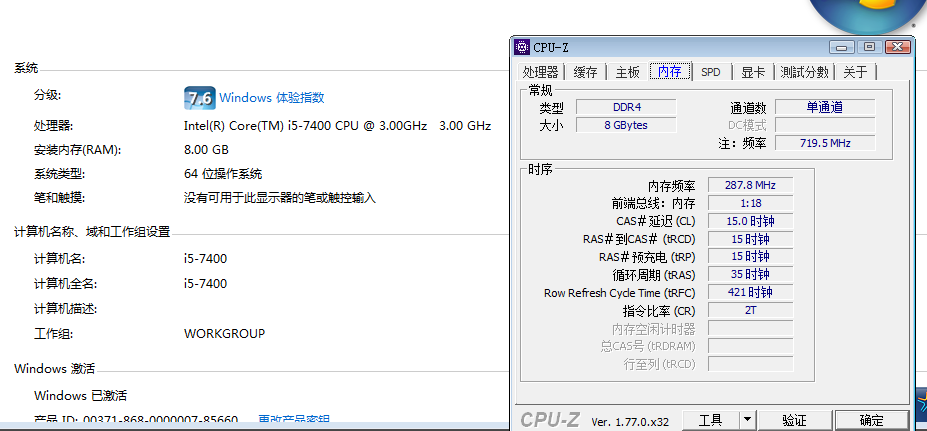Click the WORKGROUP workgroup value
This screenshot has width=927, height=431.
(225, 333)
